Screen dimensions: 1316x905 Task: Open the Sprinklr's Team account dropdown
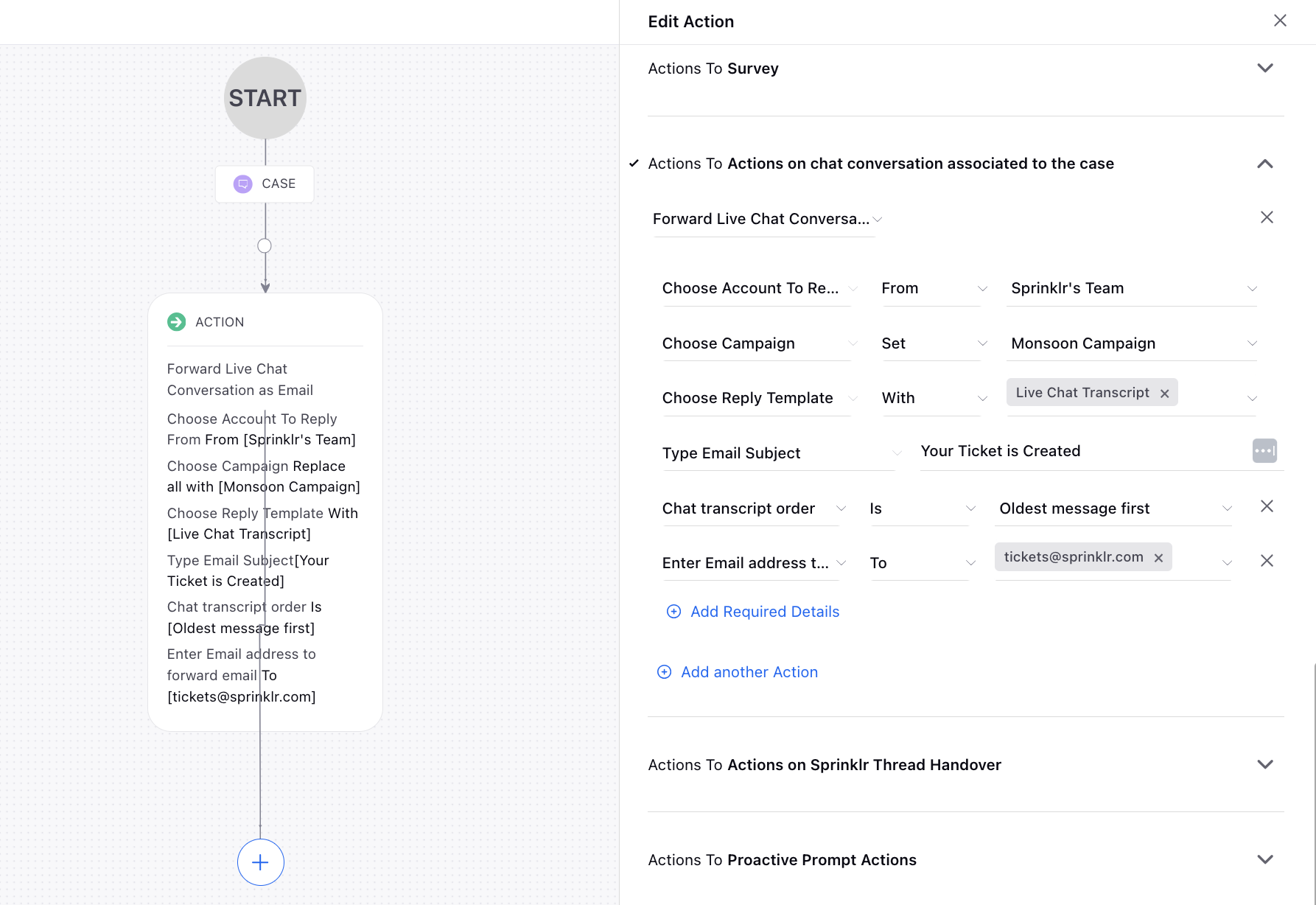(1133, 288)
